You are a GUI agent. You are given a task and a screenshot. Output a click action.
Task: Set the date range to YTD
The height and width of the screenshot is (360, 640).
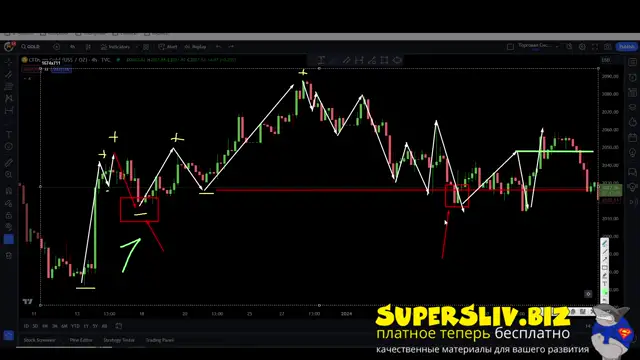point(75,326)
